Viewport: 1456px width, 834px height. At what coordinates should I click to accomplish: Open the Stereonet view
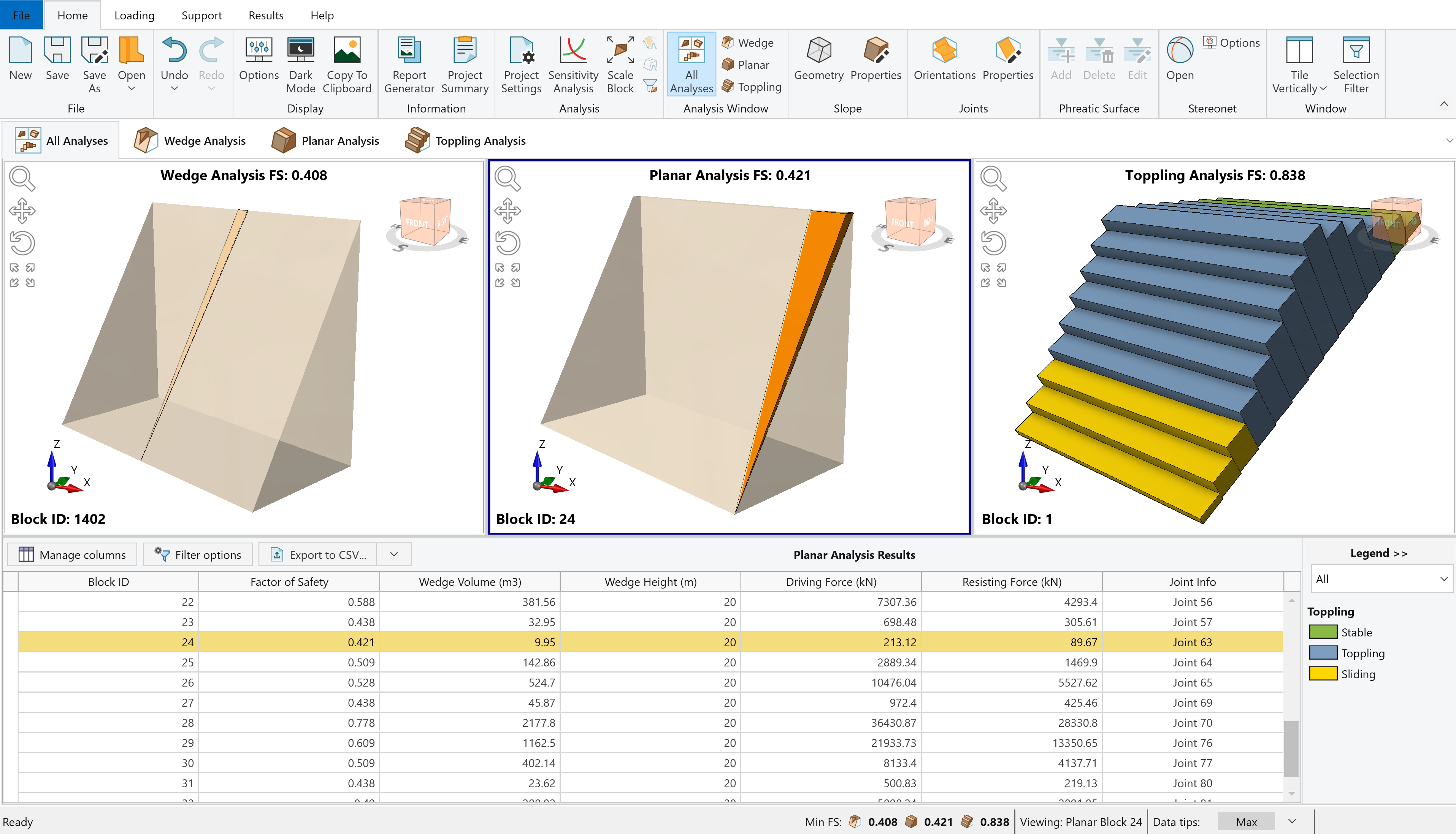(x=1180, y=59)
